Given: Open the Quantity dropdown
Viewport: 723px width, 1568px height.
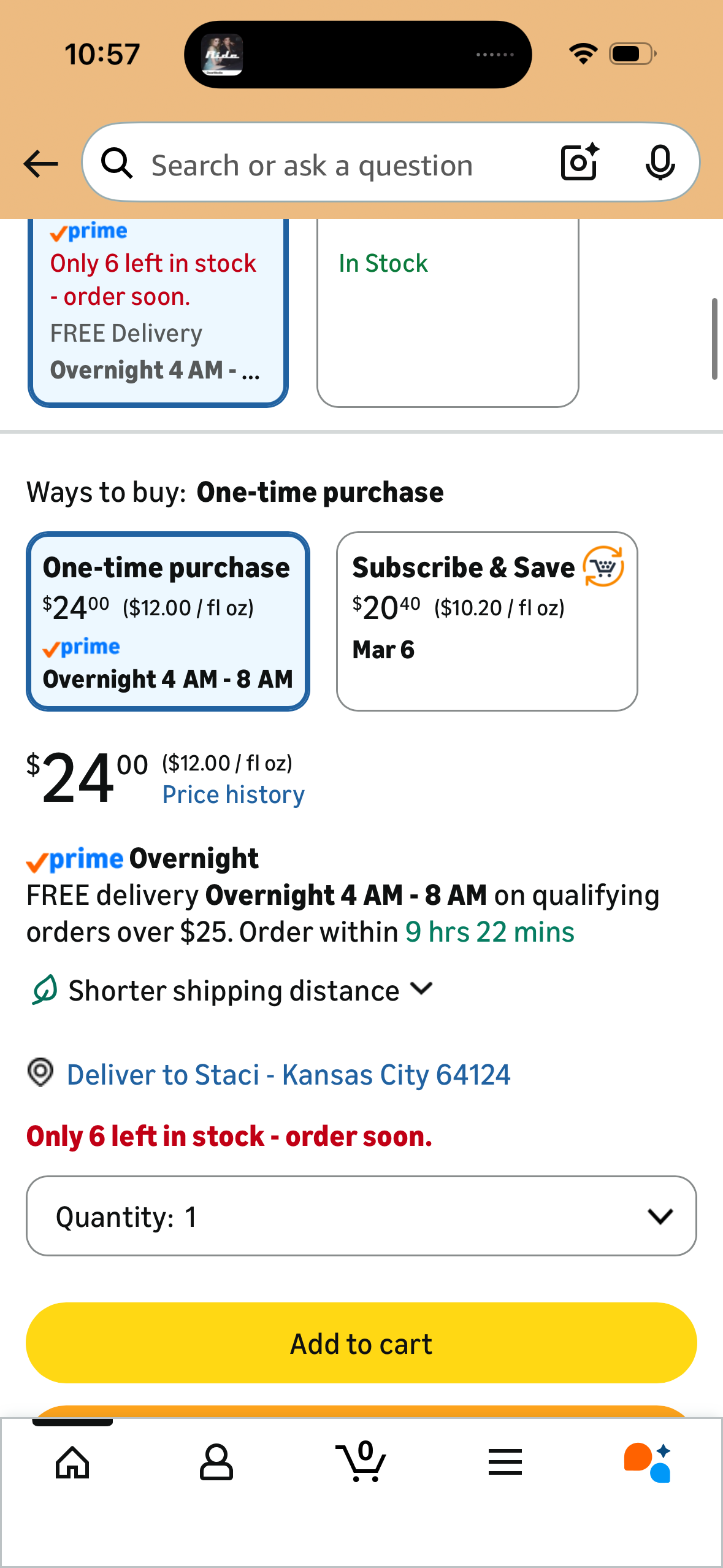Looking at the screenshot, I should pyautogui.click(x=361, y=1216).
